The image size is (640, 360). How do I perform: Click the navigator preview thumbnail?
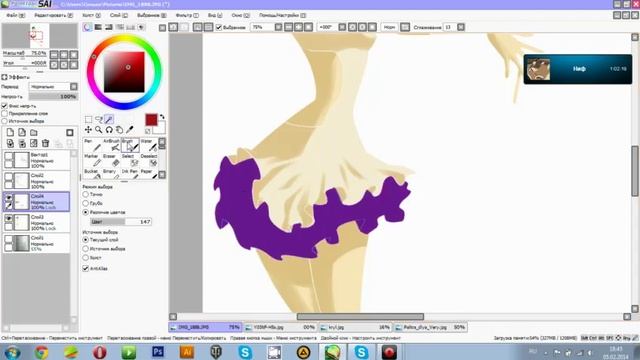(x=40, y=36)
